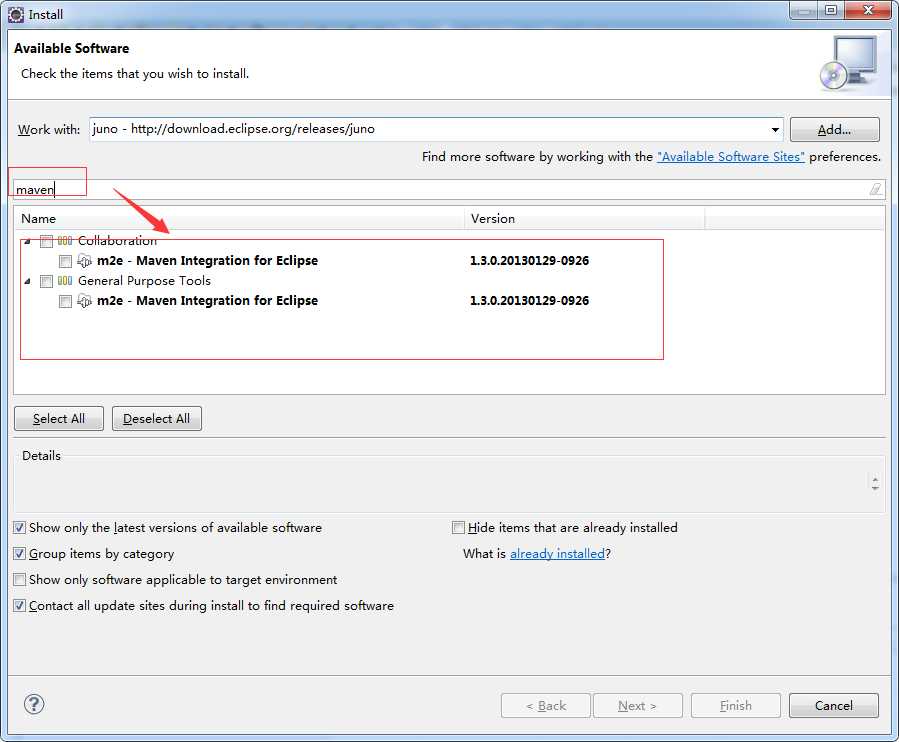The image size is (899, 742).
Task: Close the Install dialog window
Action: tap(868, 10)
